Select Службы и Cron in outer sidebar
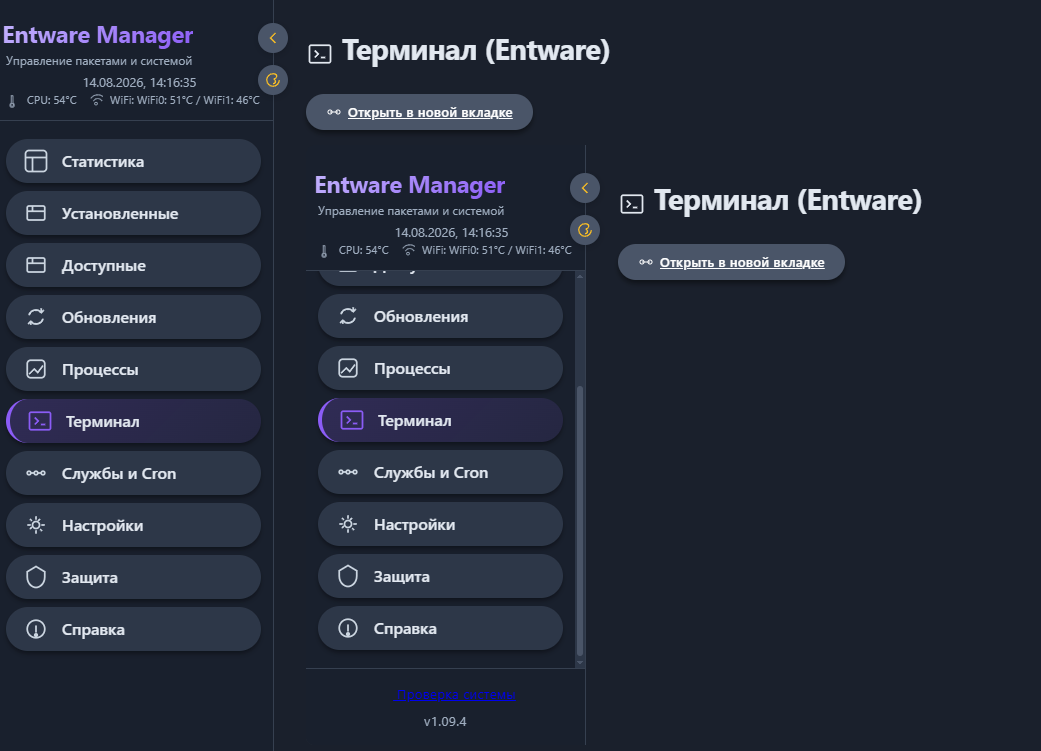 tap(133, 473)
